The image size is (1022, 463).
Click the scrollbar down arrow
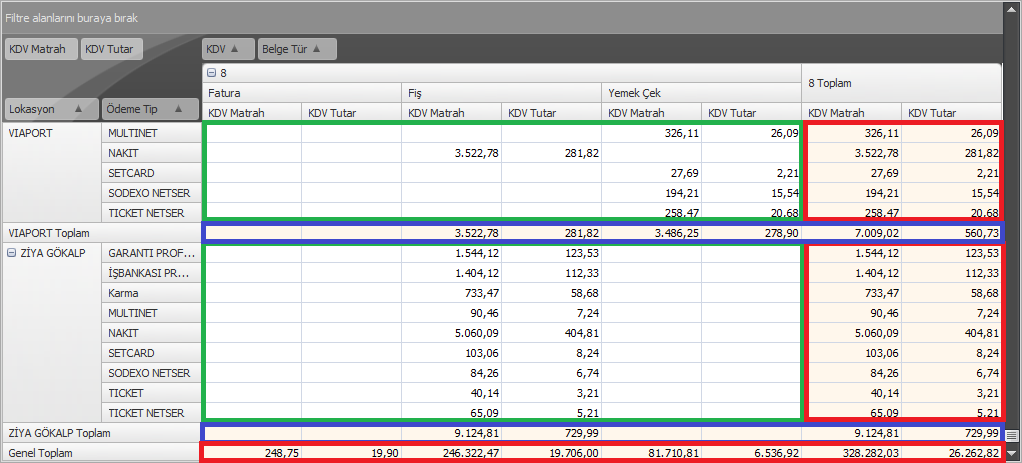coord(1012,453)
